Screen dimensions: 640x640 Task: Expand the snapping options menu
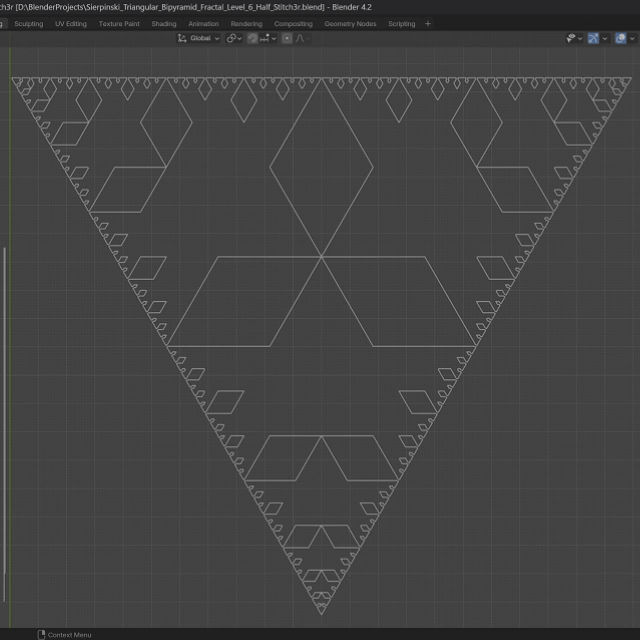tap(268, 38)
